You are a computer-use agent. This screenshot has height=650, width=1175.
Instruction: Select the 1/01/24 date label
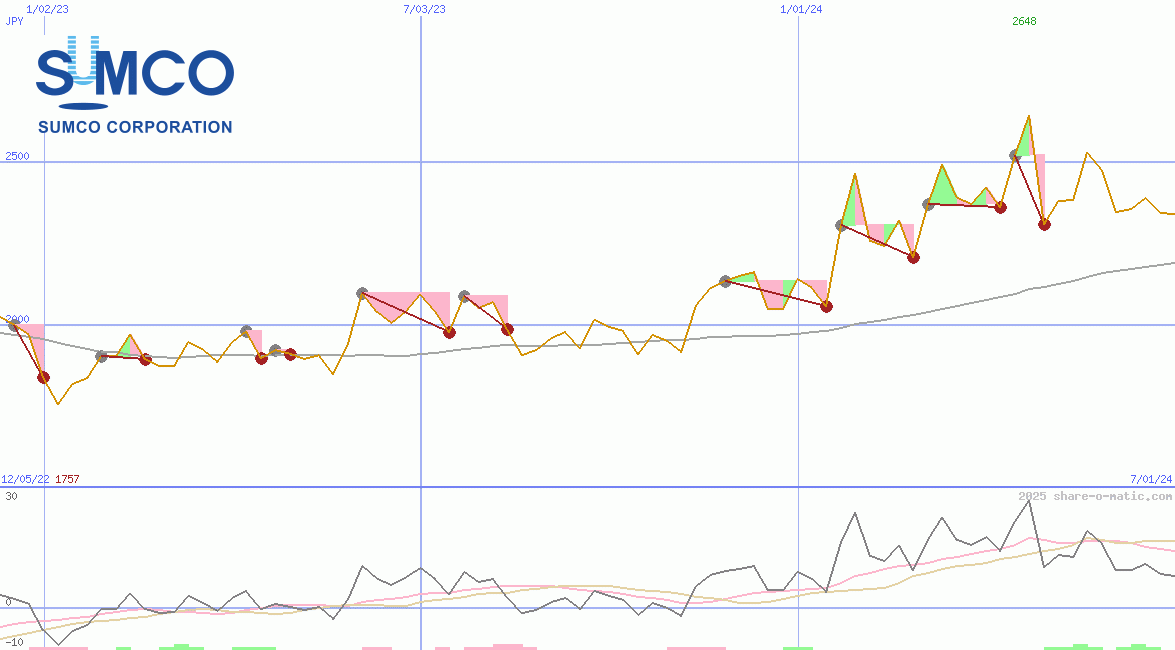click(801, 9)
